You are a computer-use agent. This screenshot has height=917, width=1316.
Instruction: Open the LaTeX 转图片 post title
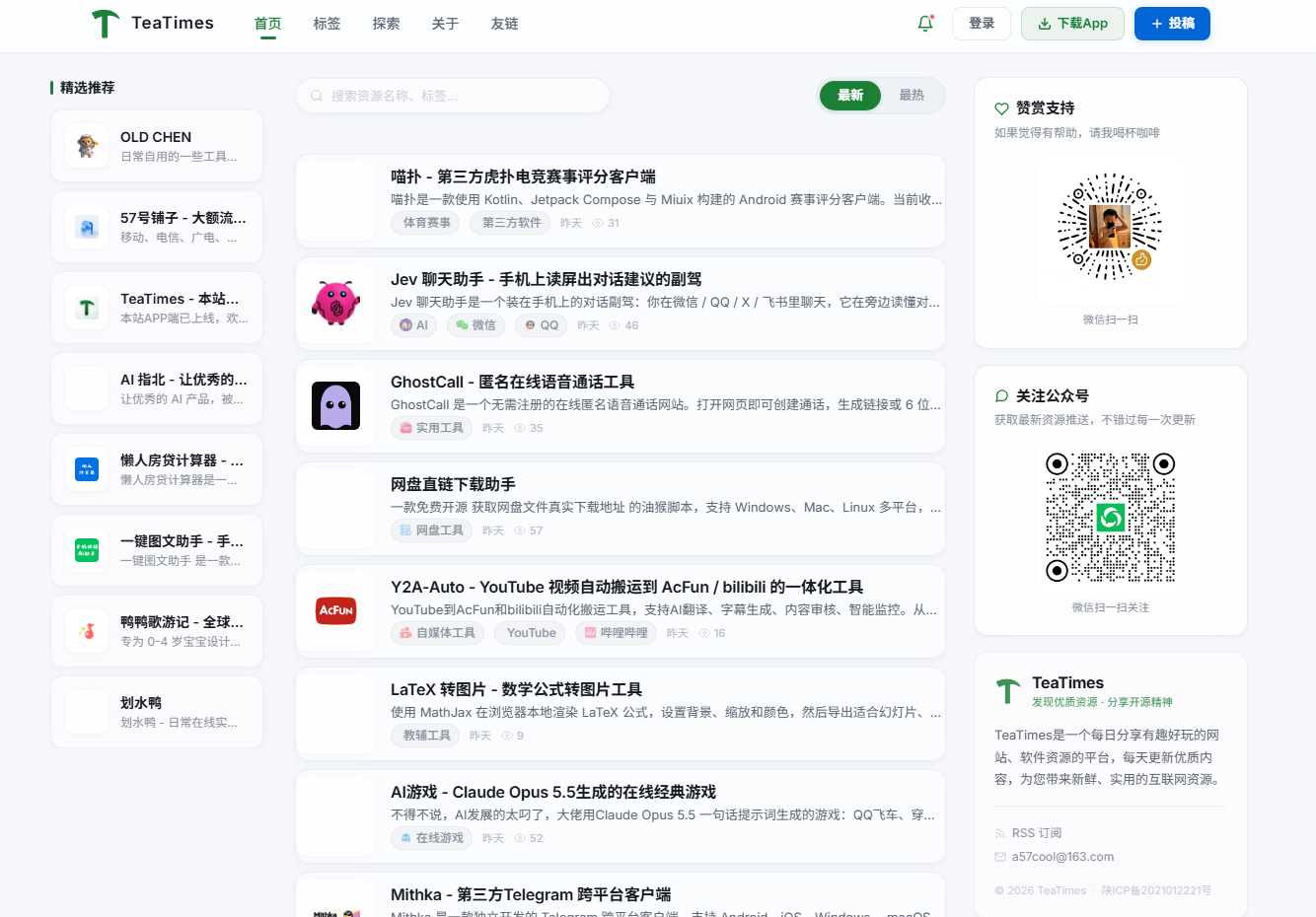click(x=516, y=689)
